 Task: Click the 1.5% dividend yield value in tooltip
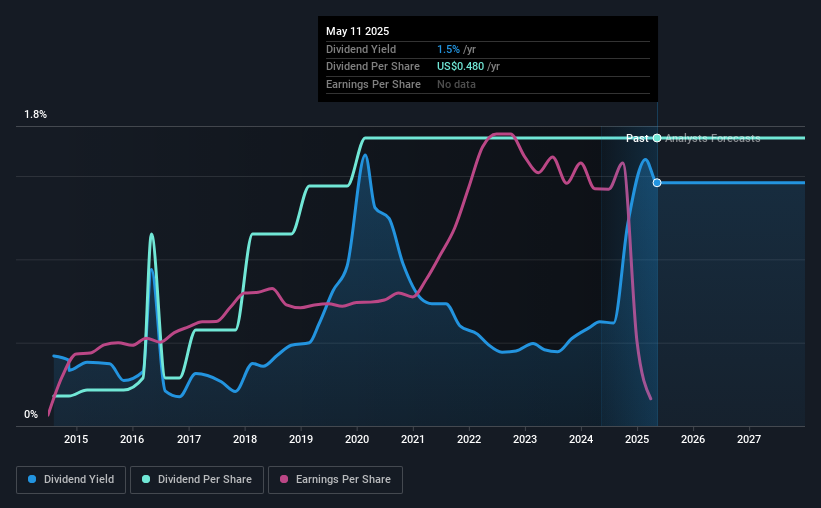[448, 49]
